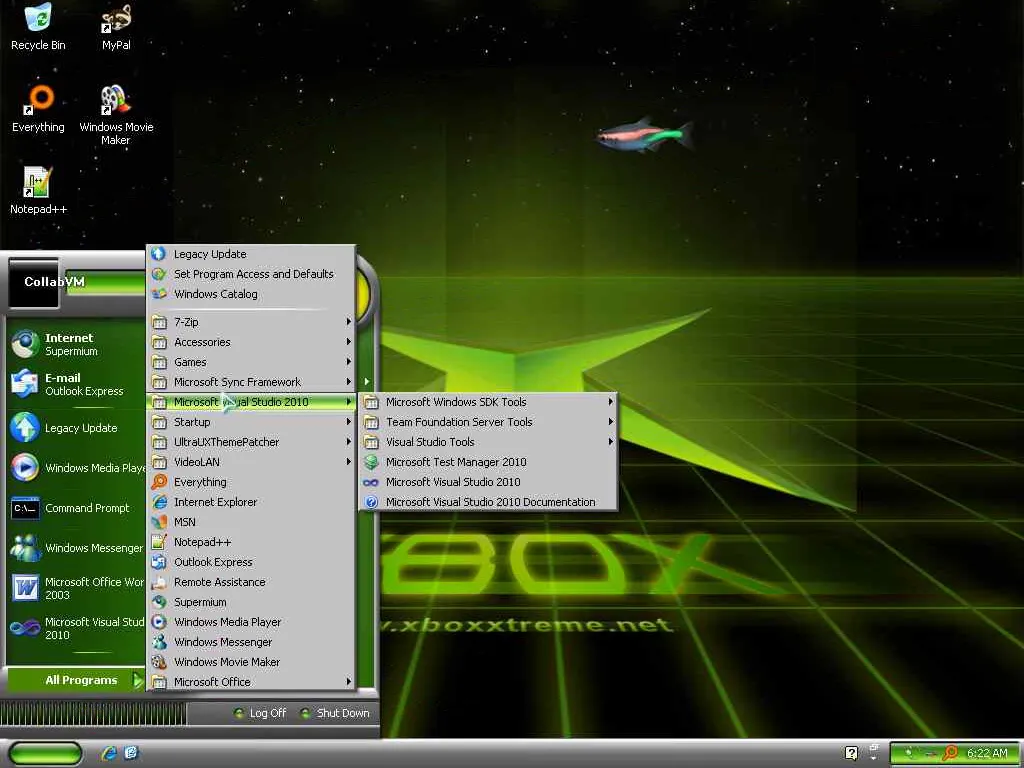Launch Supermium from All Programs list
The width and height of the screenshot is (1024, 768).
[251, 602]
